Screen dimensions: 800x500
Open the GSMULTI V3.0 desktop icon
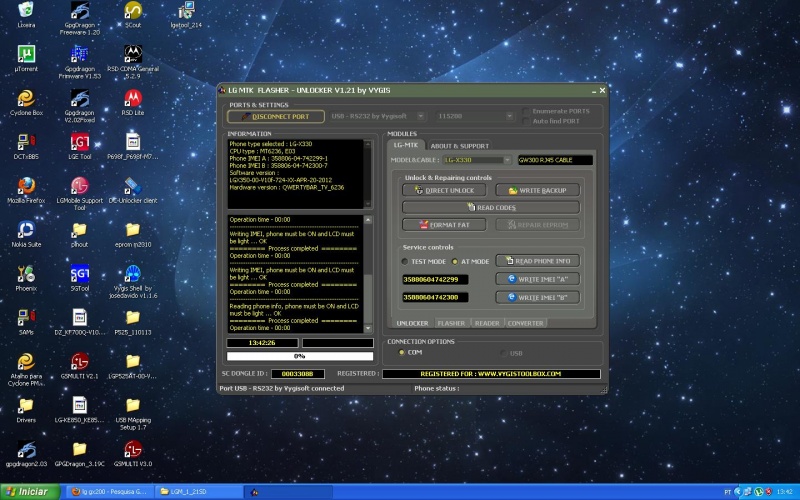pyautogui.click(x=133, y=453)
